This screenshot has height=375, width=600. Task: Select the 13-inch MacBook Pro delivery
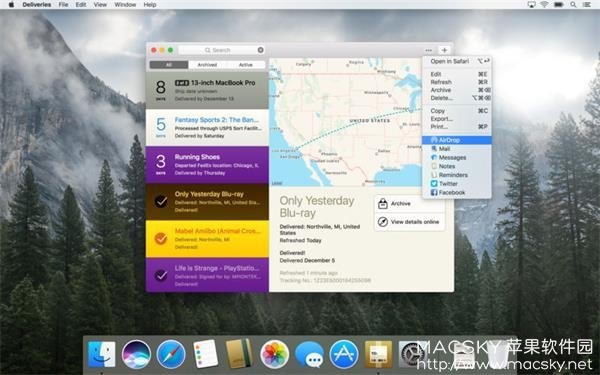[x=207, y=90]
